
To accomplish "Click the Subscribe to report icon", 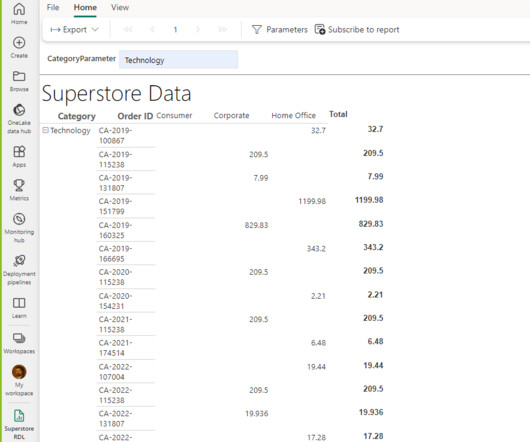I will pyautogui.click(x=320, y=29).
